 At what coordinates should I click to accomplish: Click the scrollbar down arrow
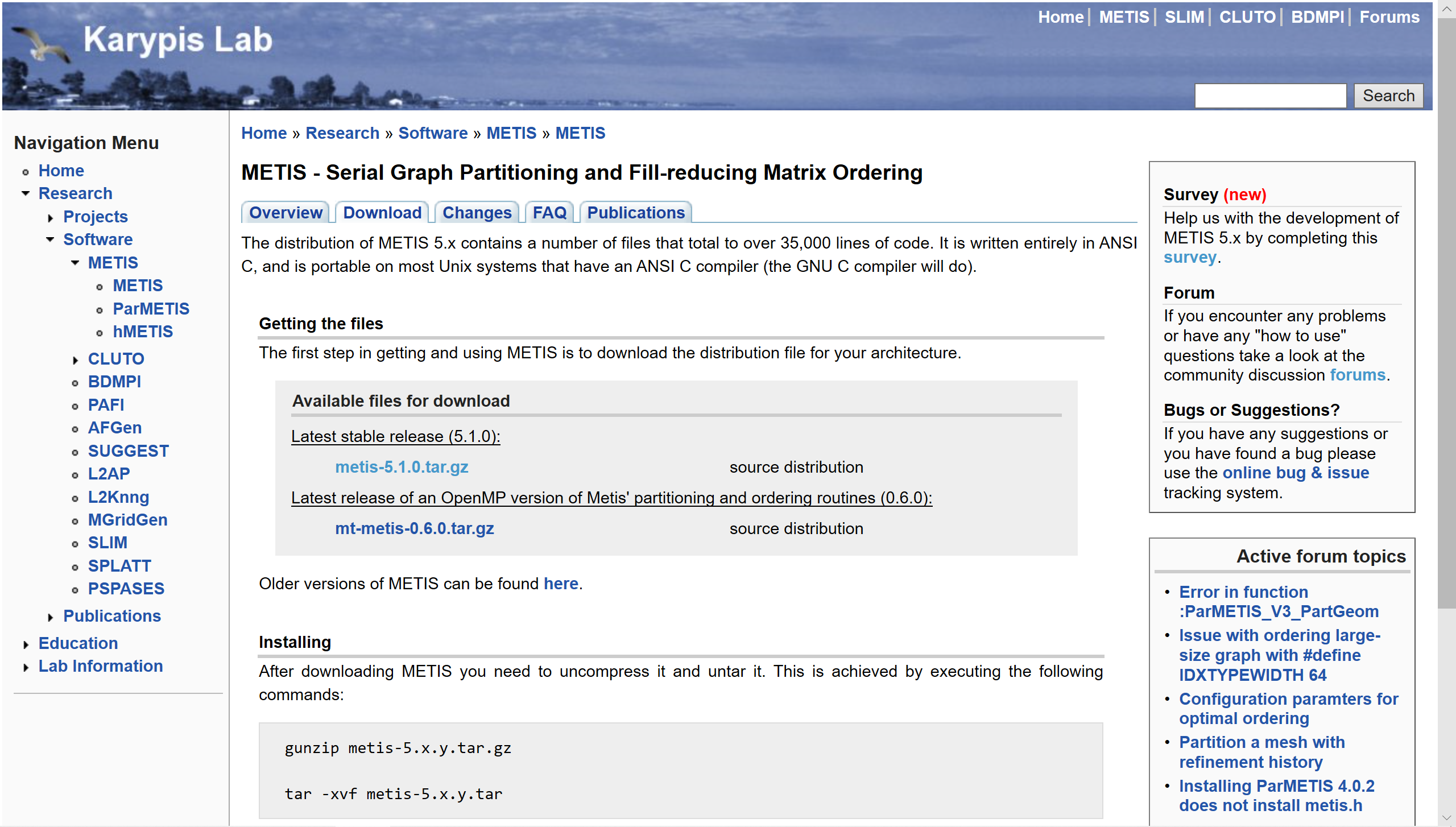tap(1447, 818)
